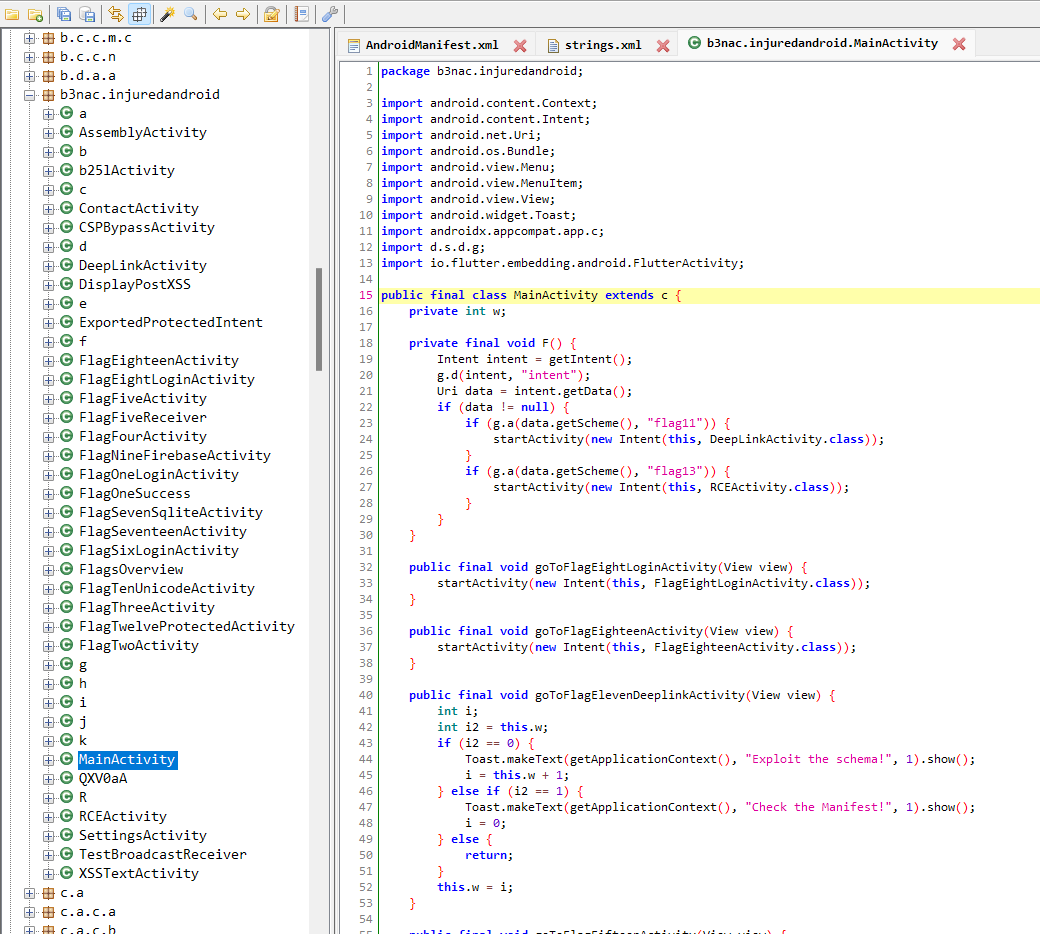
Task: Switch to the AndroidManifest.xml tab
Action: click(x=429, y=44)
